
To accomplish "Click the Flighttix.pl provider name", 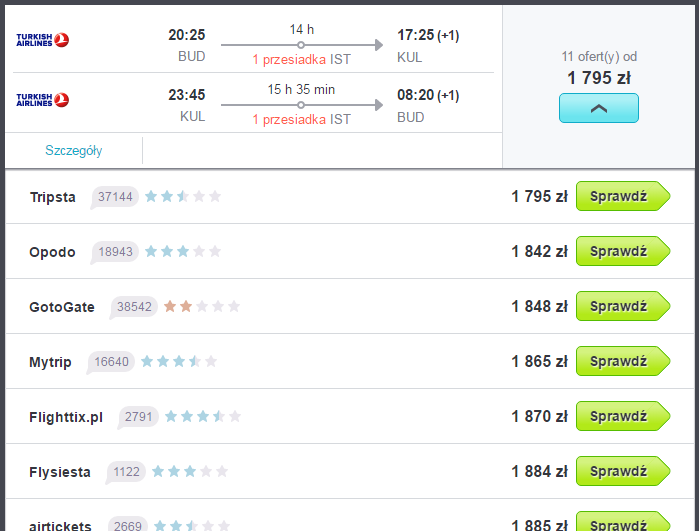I will [66, 417].
